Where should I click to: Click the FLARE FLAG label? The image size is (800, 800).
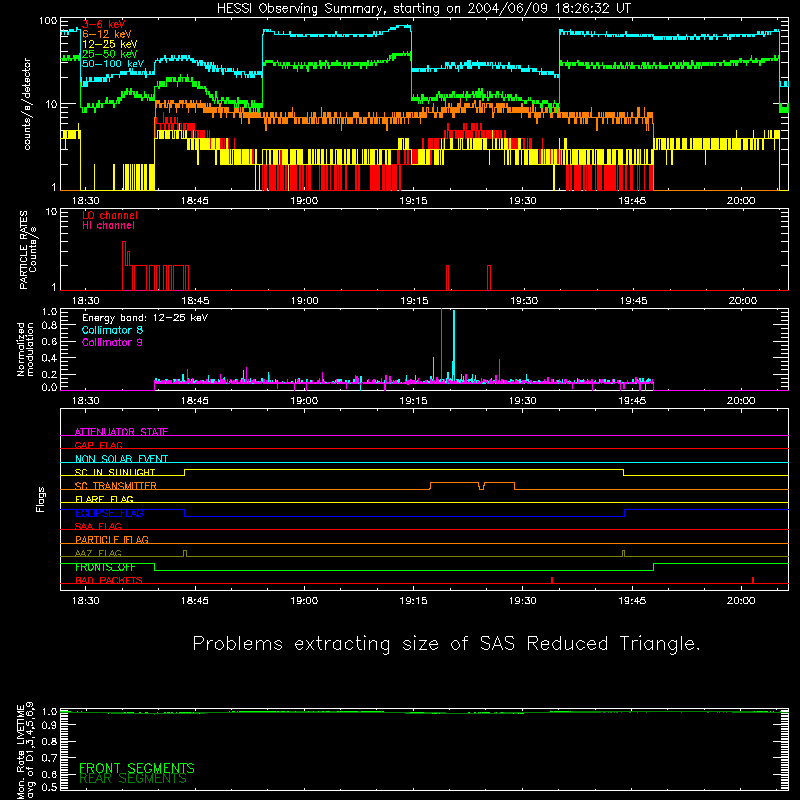click(x=104, y=499)
